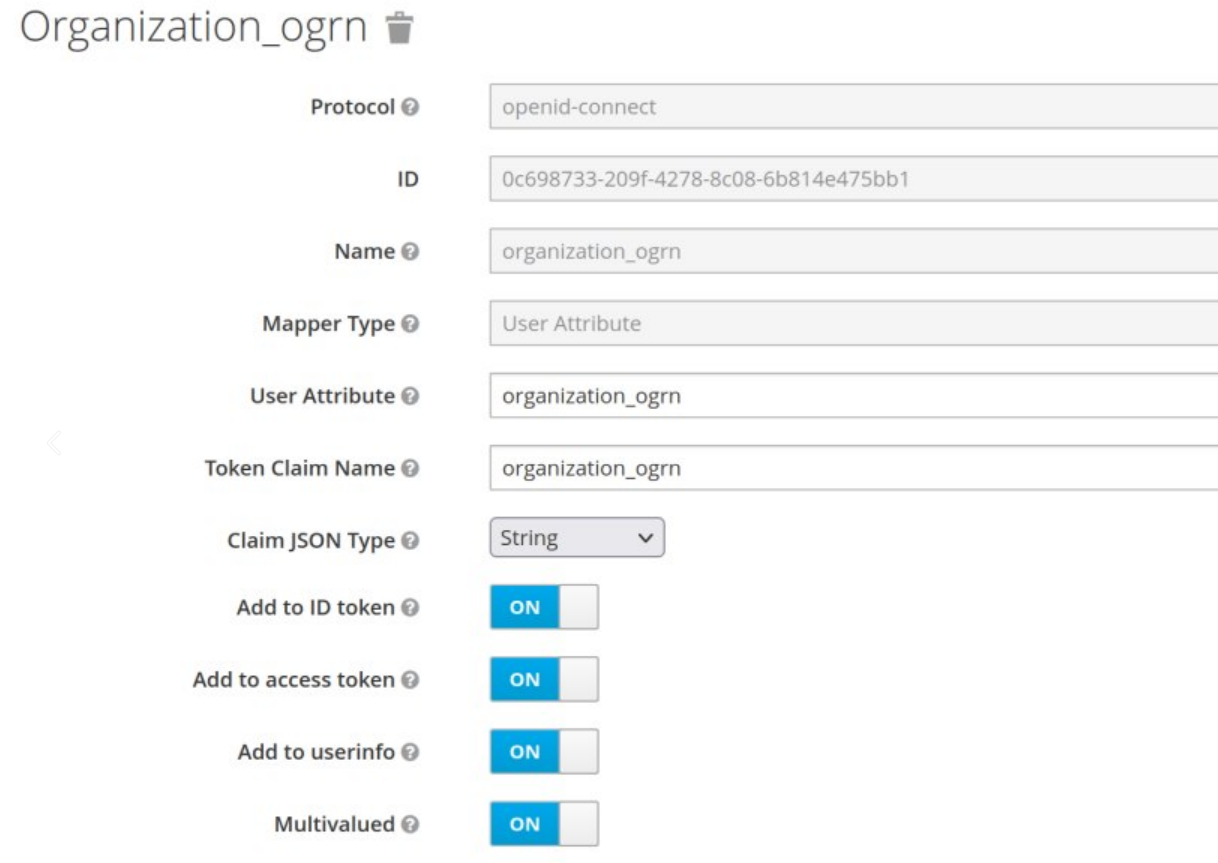The width and height of the screenshot is (1218, 863).
Task: Click help icon next to Name label
Action: 410,252
